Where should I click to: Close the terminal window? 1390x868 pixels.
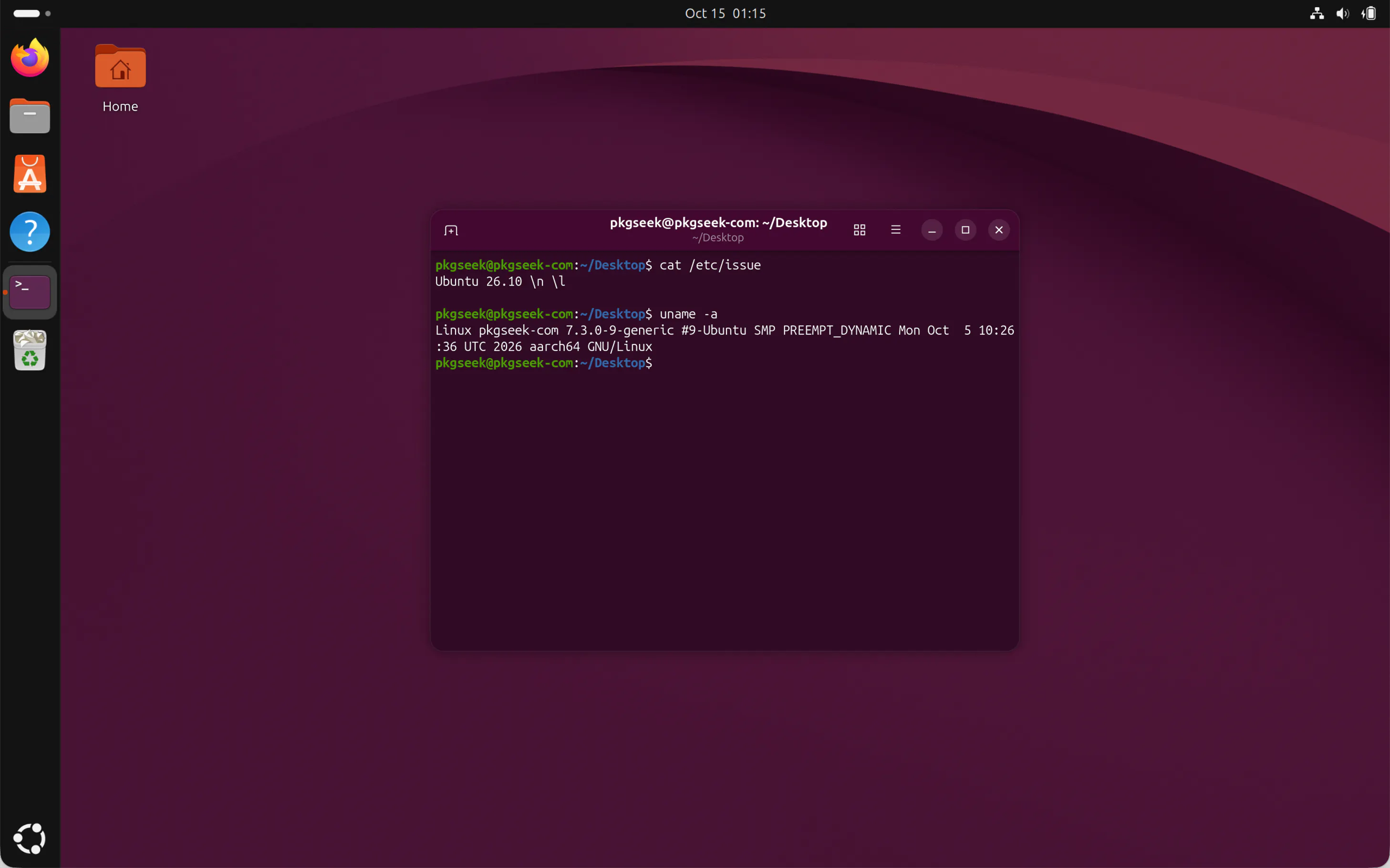tap(998, 230)
